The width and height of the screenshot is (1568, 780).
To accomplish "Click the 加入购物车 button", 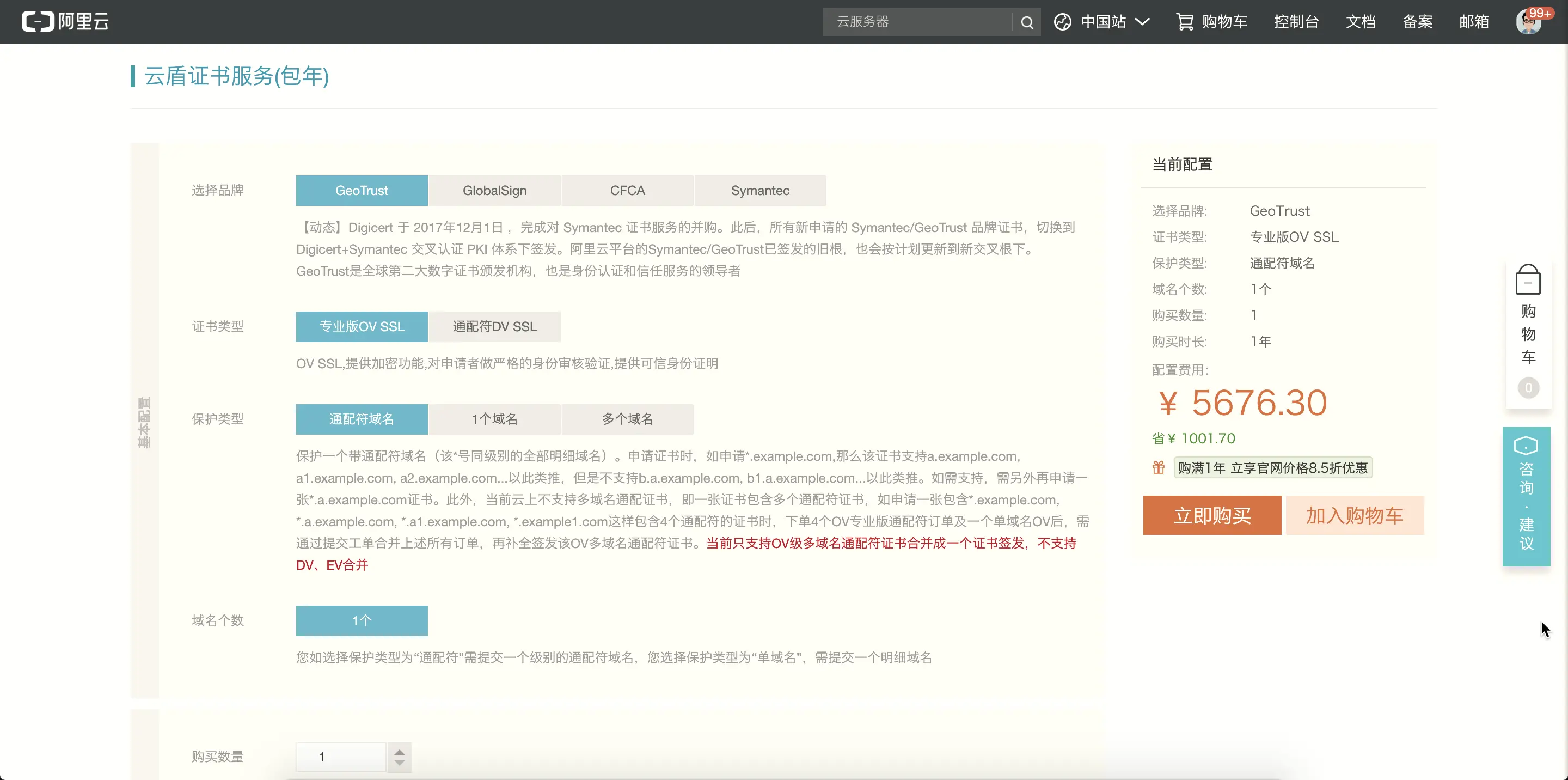I will [x=1355, y=515].
